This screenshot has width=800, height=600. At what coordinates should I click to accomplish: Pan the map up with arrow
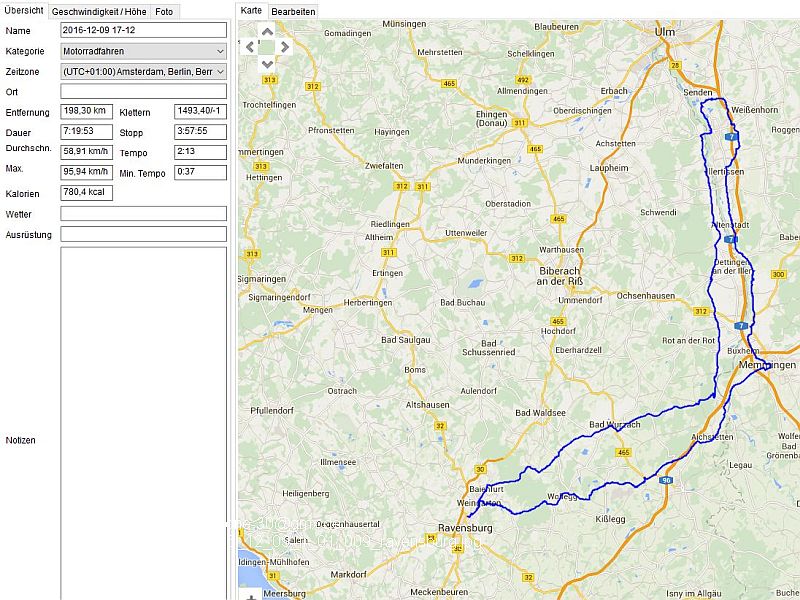[266, 30]
